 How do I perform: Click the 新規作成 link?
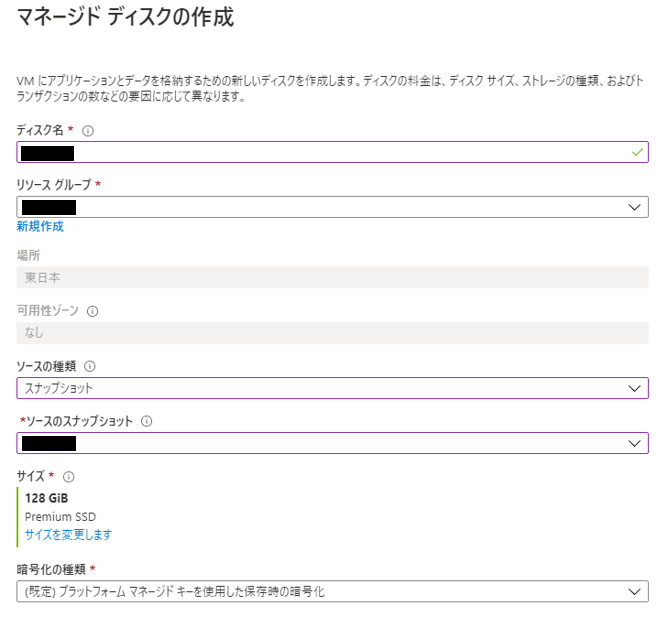[40, 227]
